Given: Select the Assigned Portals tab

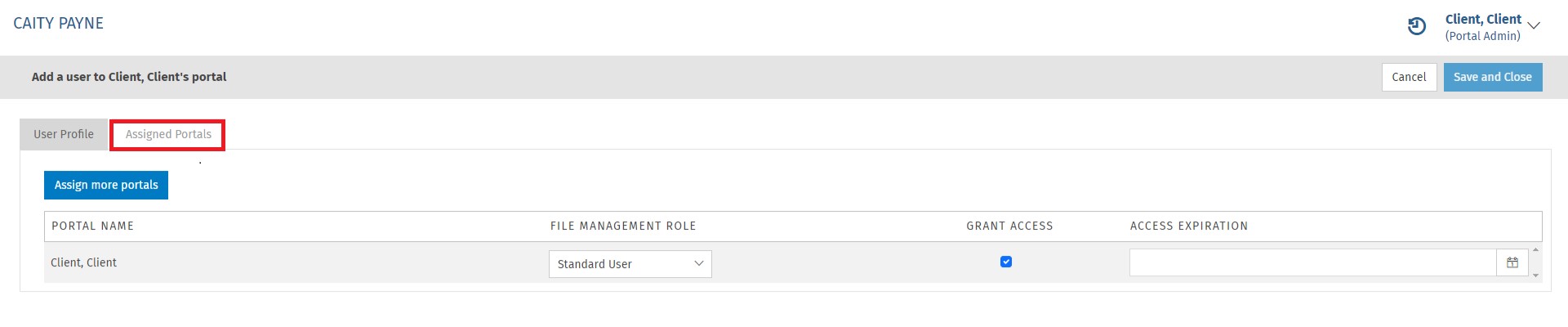Looking at the screenshot, I should [168, 135].
